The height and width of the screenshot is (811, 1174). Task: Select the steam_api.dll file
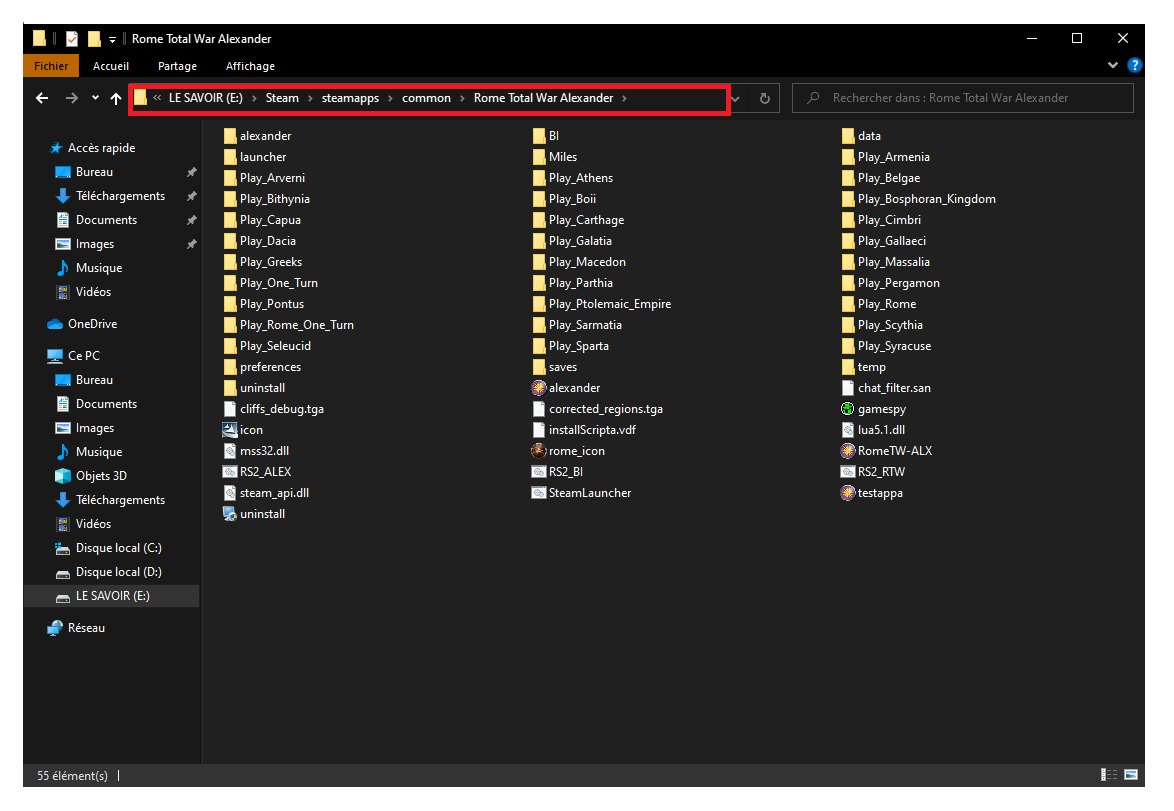tap(266, 493)
